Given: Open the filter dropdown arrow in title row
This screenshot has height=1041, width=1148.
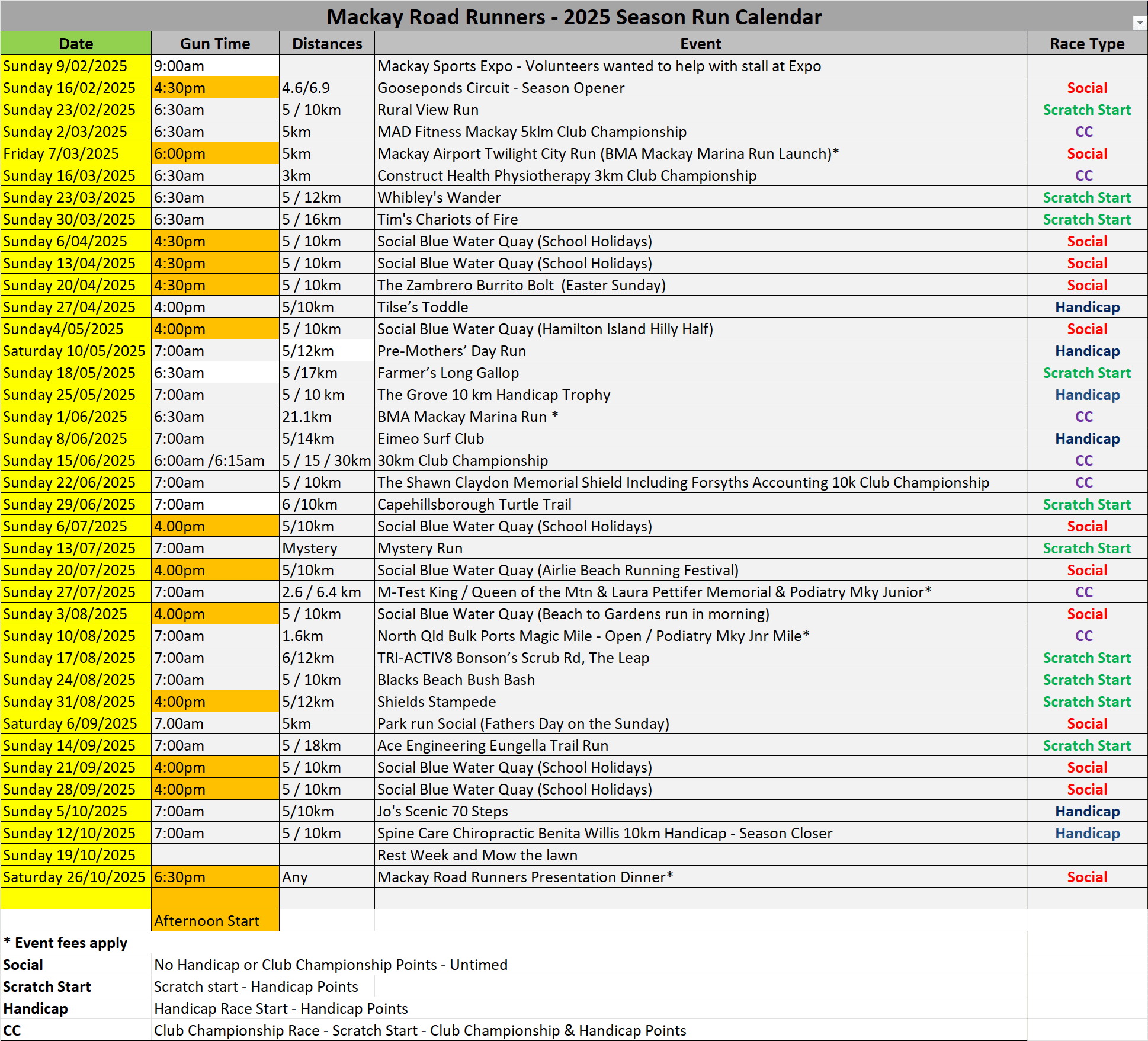Looking at the screenshot, I should [1140, 23].
